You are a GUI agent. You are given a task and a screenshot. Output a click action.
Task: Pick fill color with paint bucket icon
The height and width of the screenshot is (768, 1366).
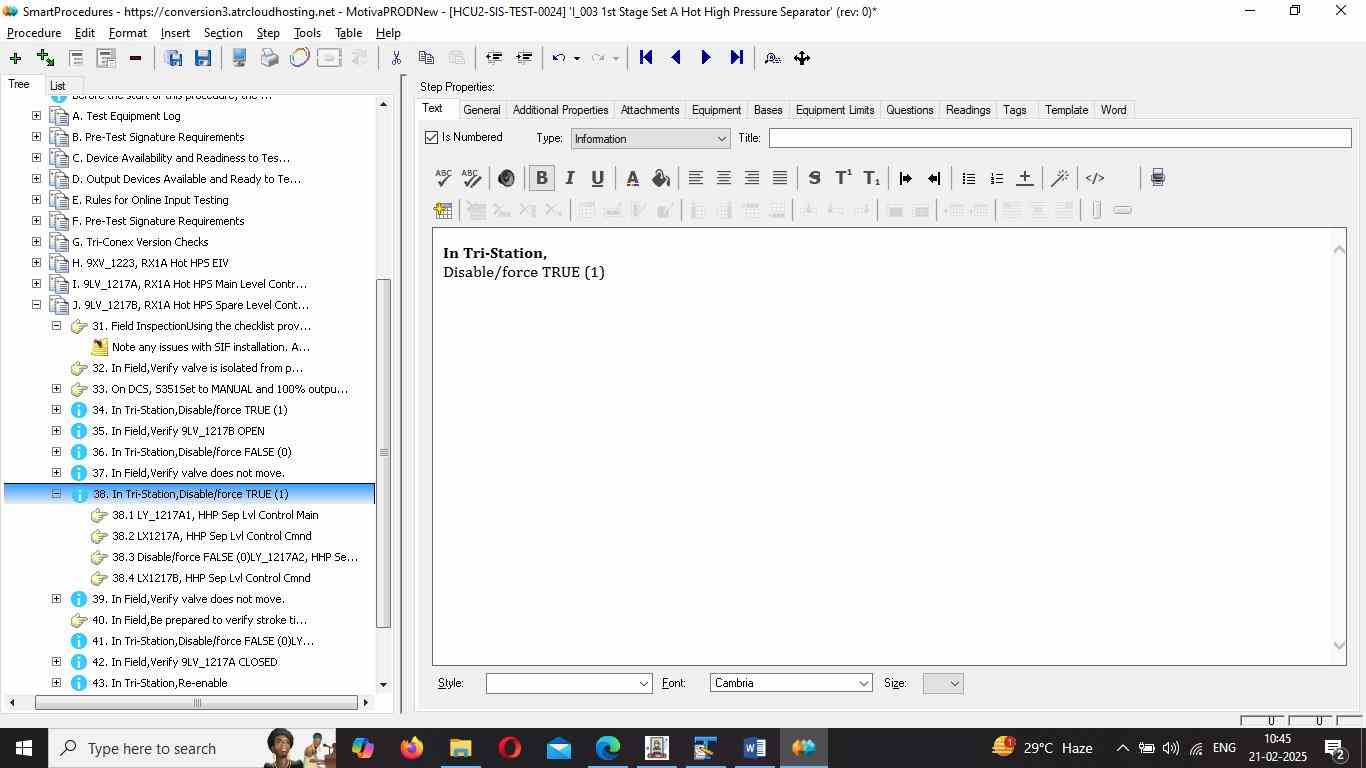[661, 178]
